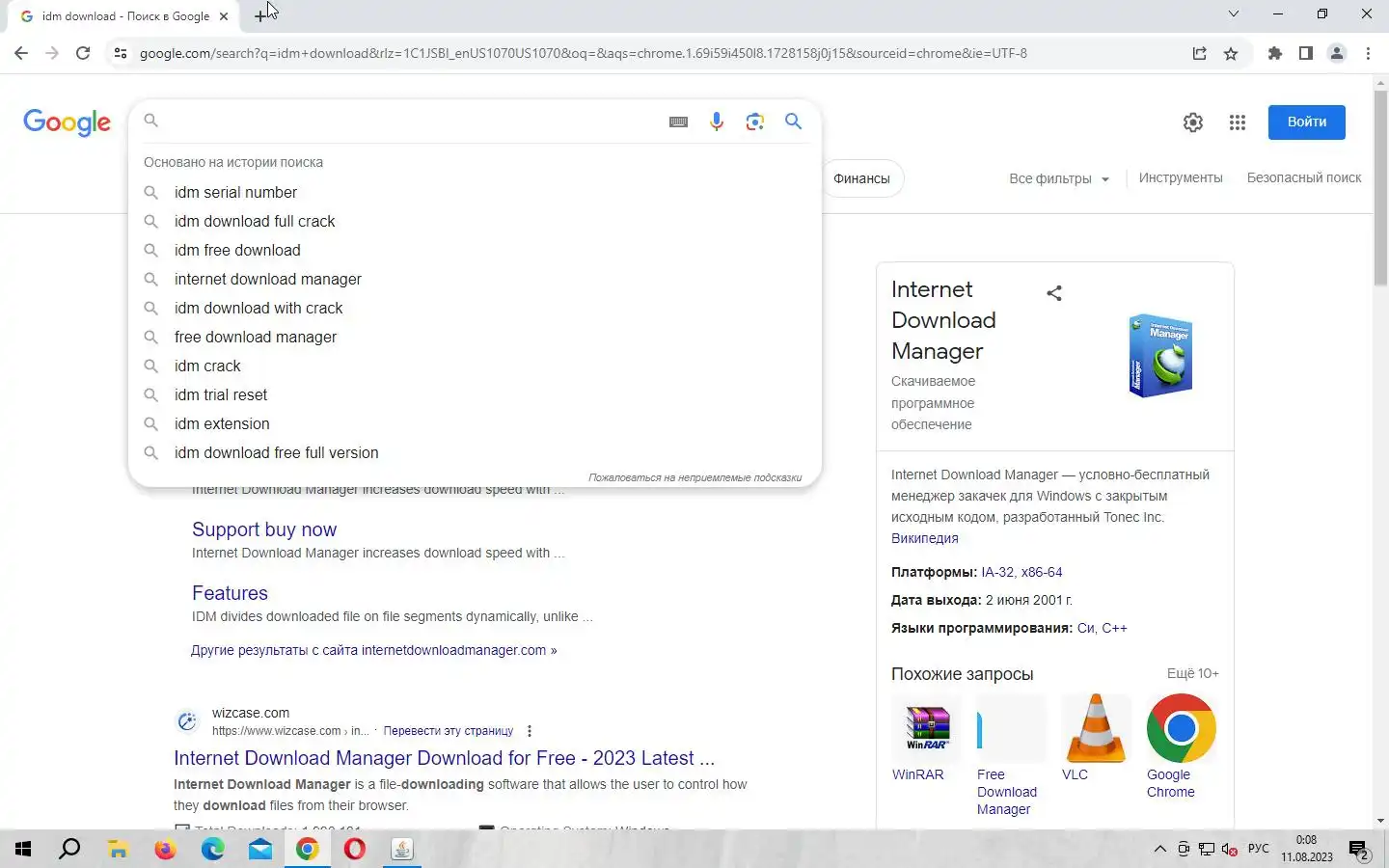
Task: Open Chrome profile avatar
Action: click(x=1337, y=53)
